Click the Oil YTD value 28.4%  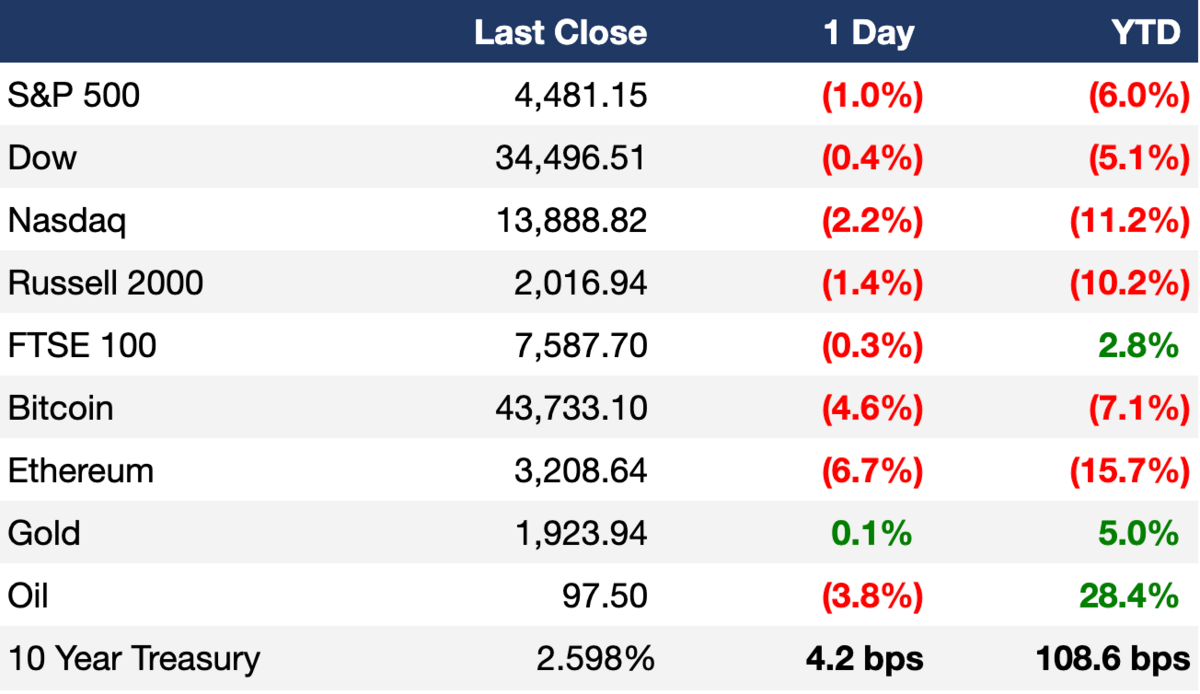1129,596
